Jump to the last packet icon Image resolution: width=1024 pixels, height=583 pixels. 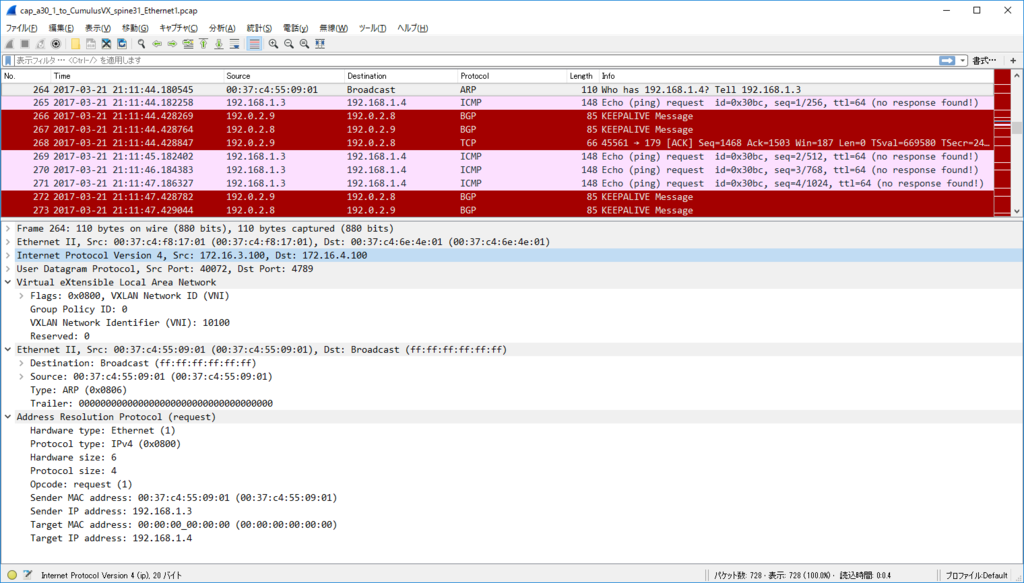point(219,44)
